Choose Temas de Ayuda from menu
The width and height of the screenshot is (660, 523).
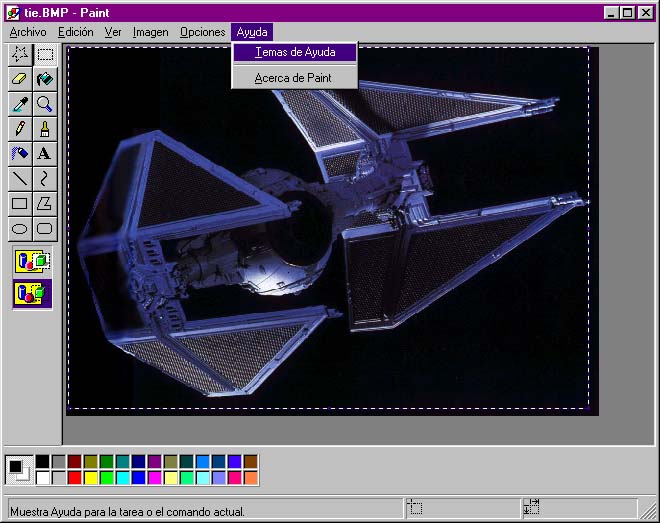[295, 52]
